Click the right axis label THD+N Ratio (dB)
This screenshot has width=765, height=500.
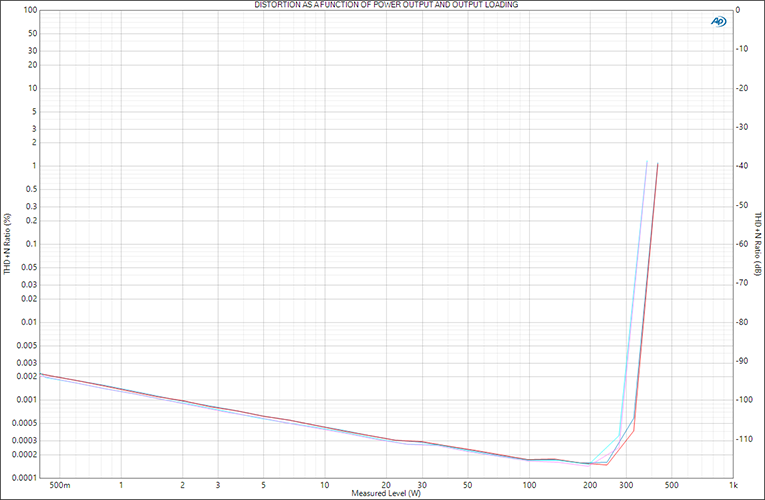coord(758,244)
